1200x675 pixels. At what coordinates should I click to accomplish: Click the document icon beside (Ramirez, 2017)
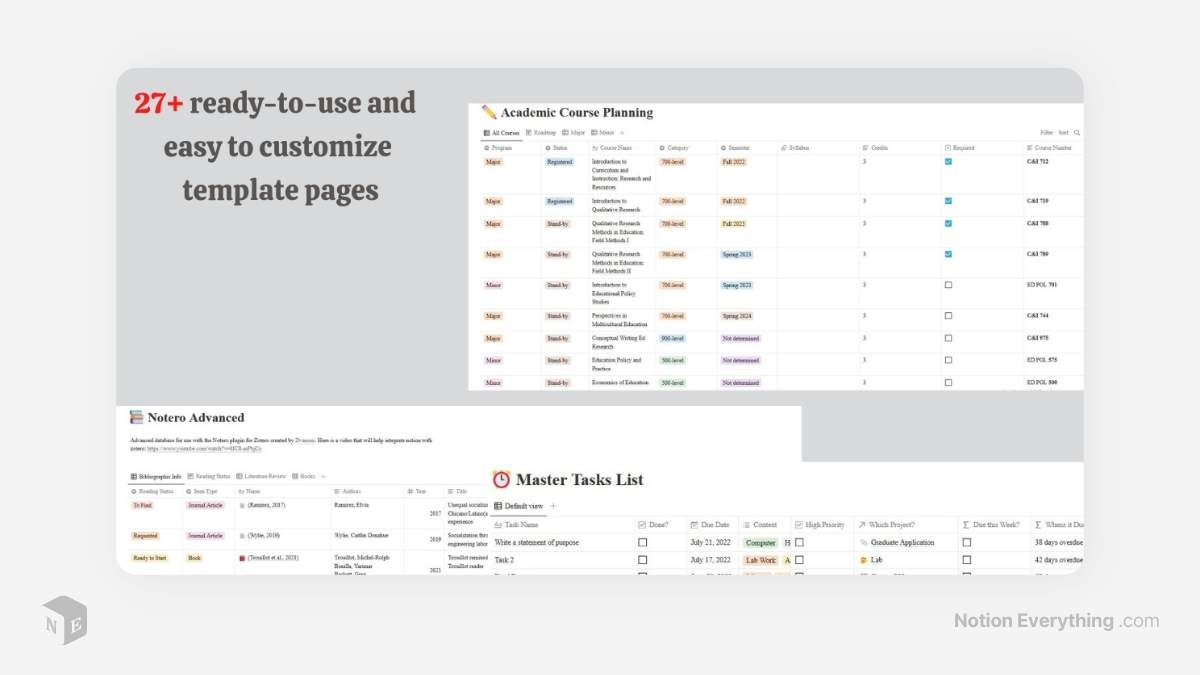coord(241,505)
